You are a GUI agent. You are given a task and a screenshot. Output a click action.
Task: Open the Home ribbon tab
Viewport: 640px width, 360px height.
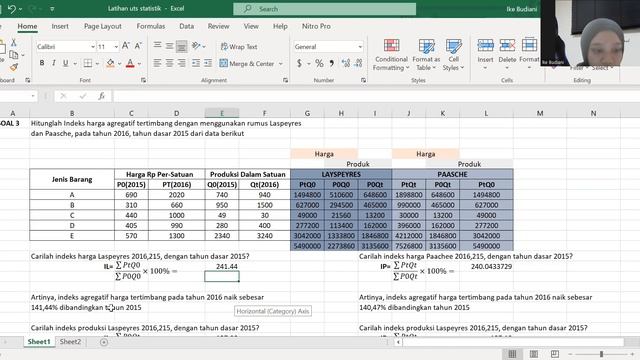click(x=27, y=26)
